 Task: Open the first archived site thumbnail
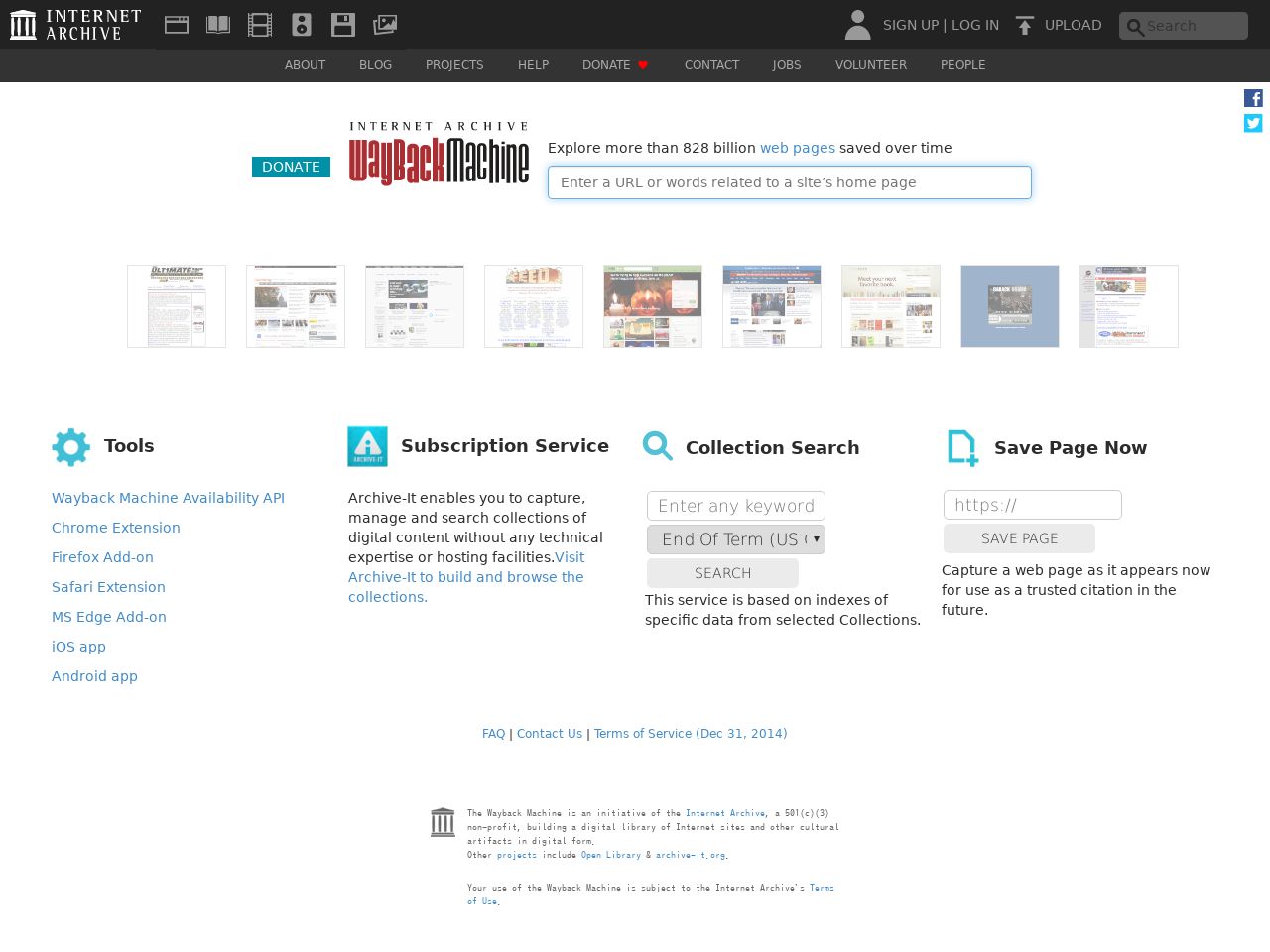tap(177, 306)
